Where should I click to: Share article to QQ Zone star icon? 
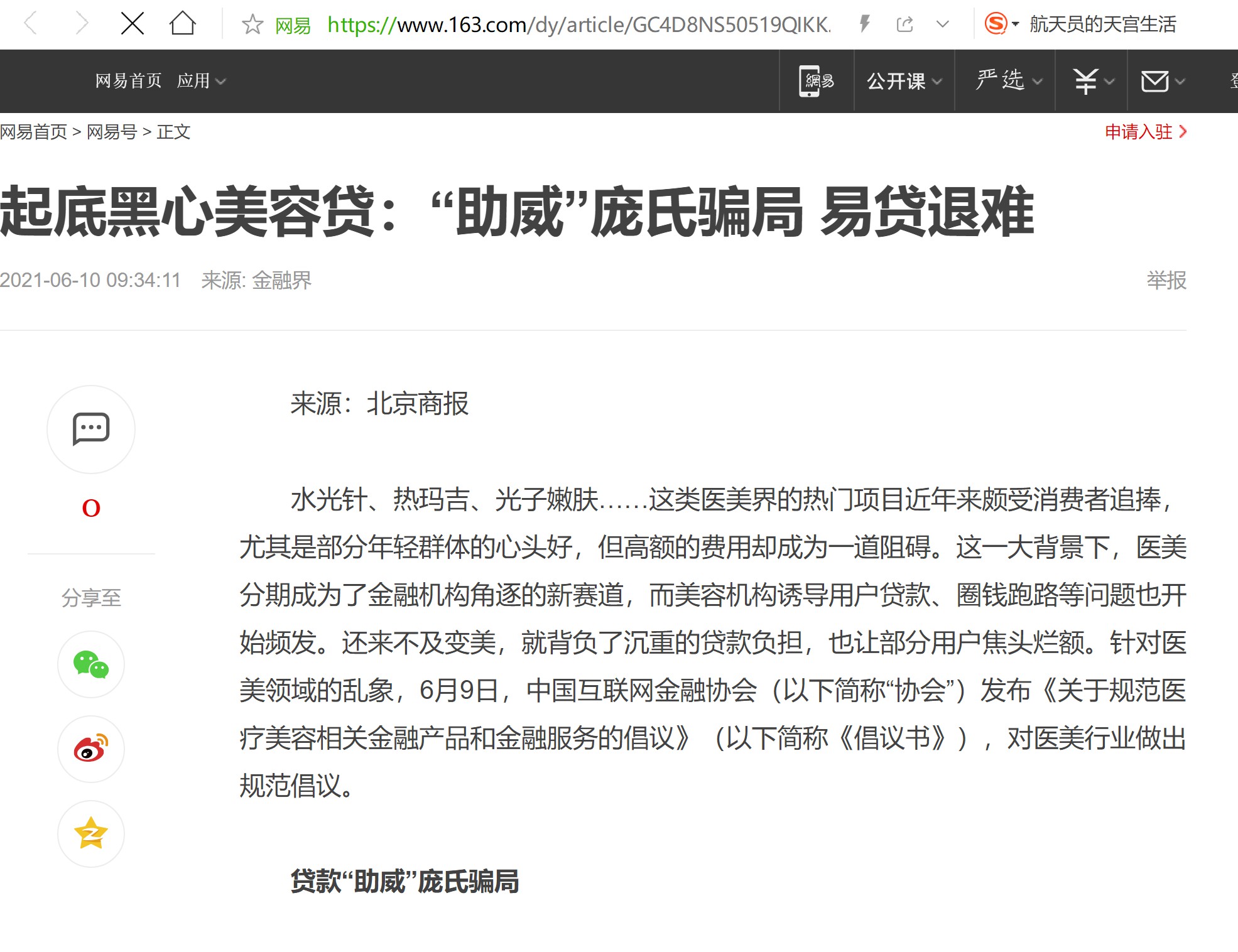click(x=91, y=834)
